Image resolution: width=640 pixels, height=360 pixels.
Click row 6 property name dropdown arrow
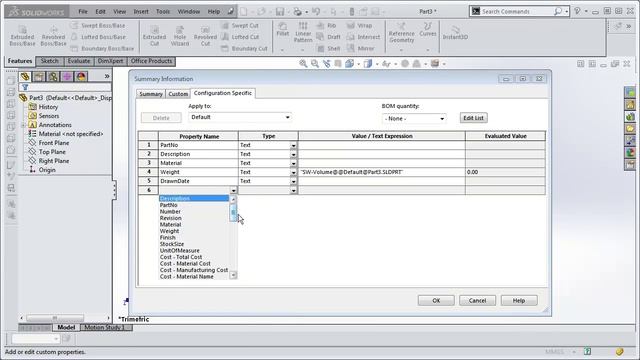coord(233,190)
